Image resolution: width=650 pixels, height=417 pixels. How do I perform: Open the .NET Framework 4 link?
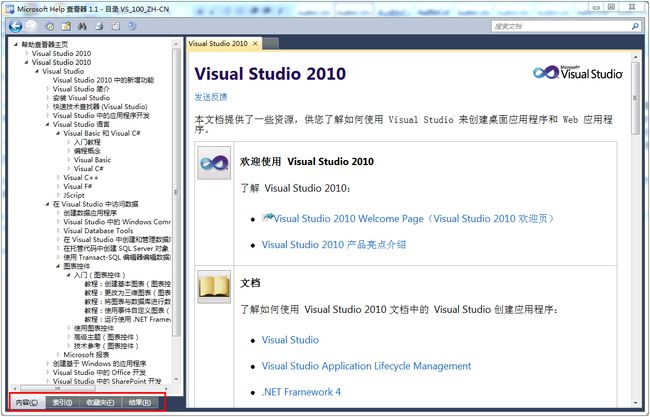click(301, 392)
